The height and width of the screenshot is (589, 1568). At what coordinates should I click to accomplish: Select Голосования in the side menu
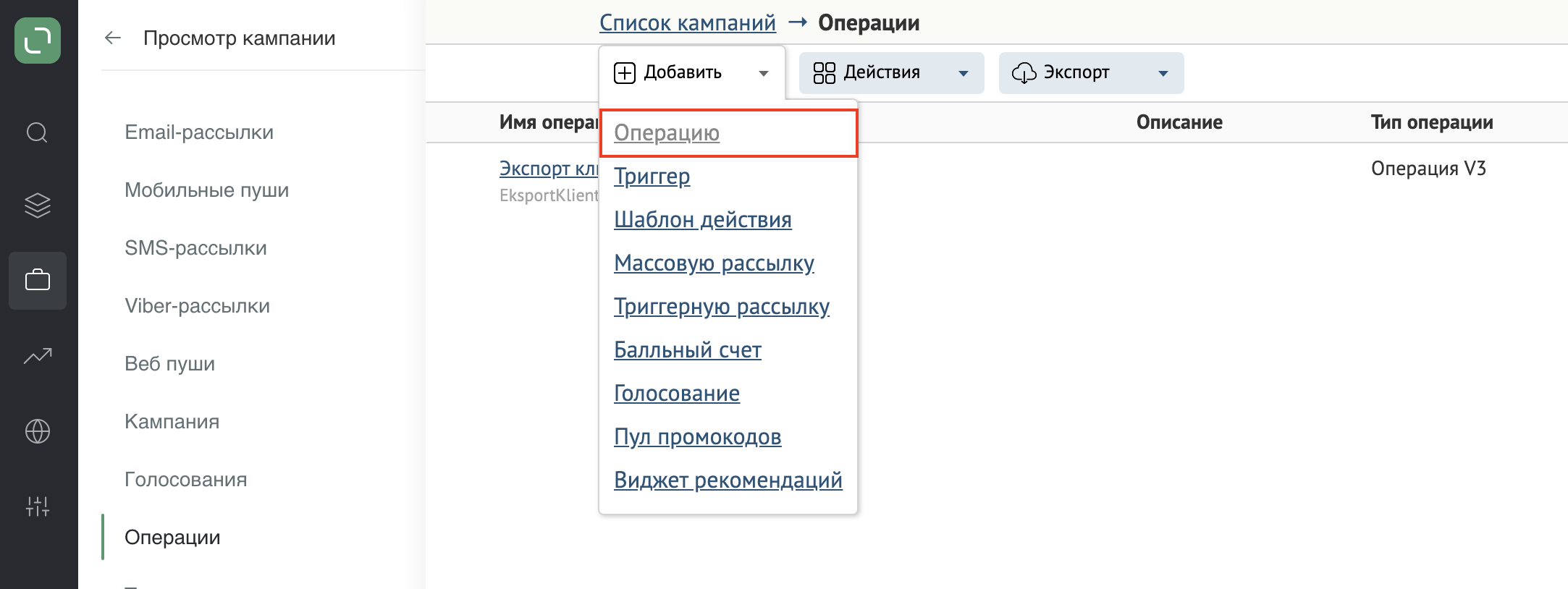pyautogui.click(x=185, y=480)
